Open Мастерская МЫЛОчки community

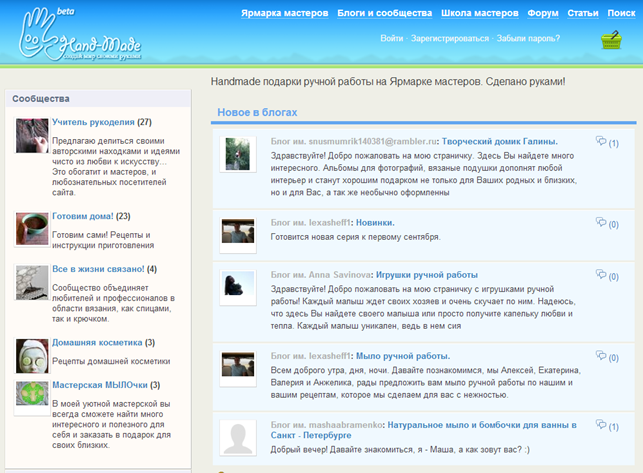pos(100,385)
